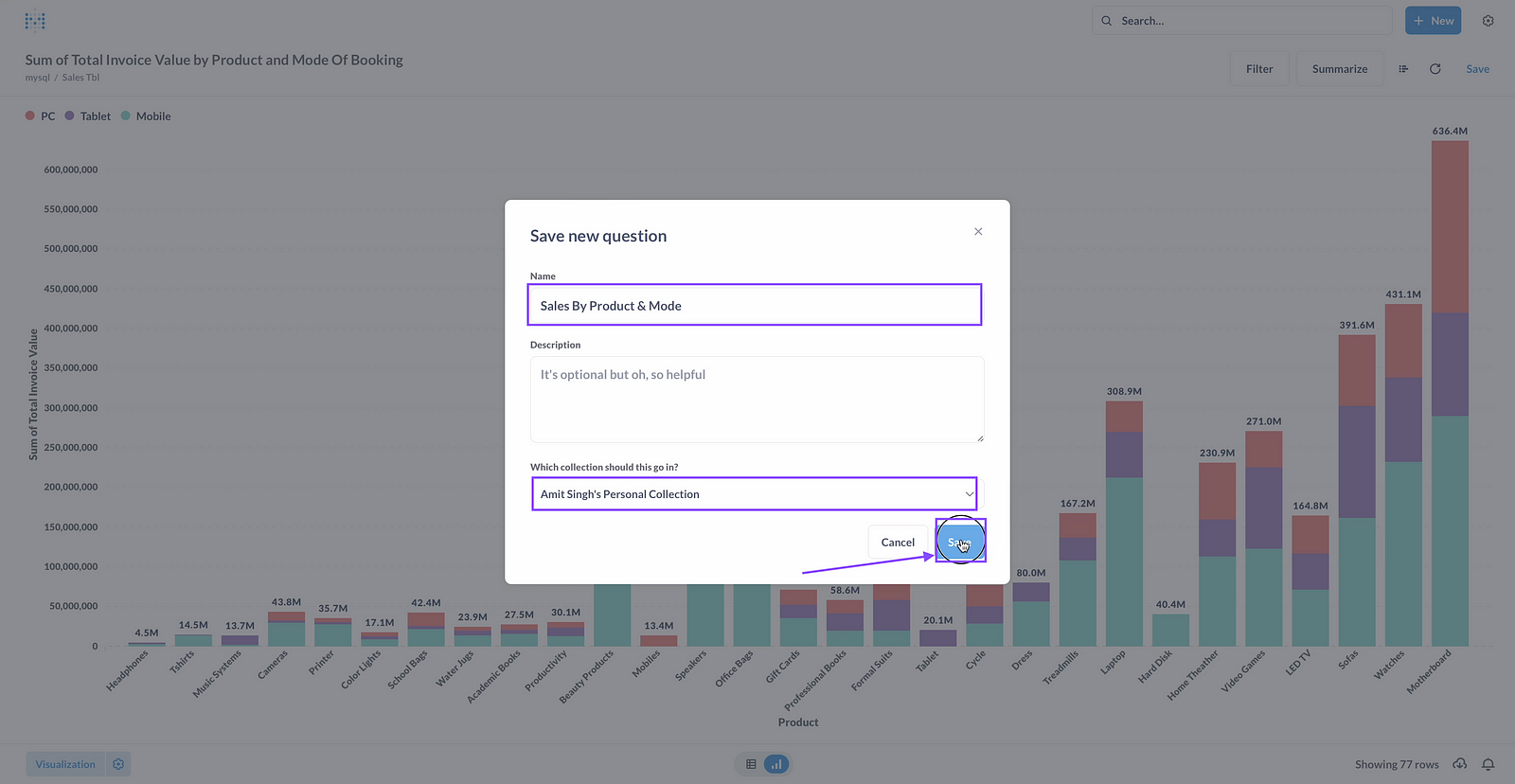Screen dimensions: 1515x784
Task: Click the Metabase logo home icon
Action: pos(35,21)
